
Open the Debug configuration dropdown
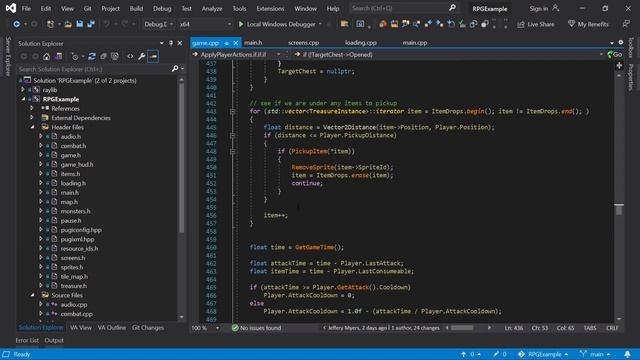pyautogui.click(x=158, y=24)
